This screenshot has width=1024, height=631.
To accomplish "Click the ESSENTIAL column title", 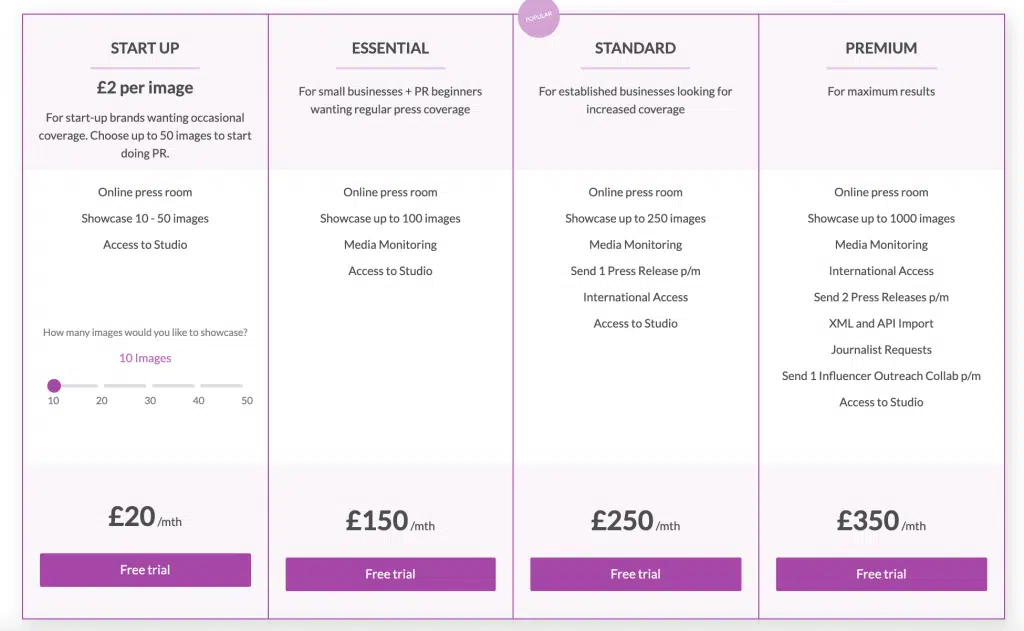I will [390, 48].
